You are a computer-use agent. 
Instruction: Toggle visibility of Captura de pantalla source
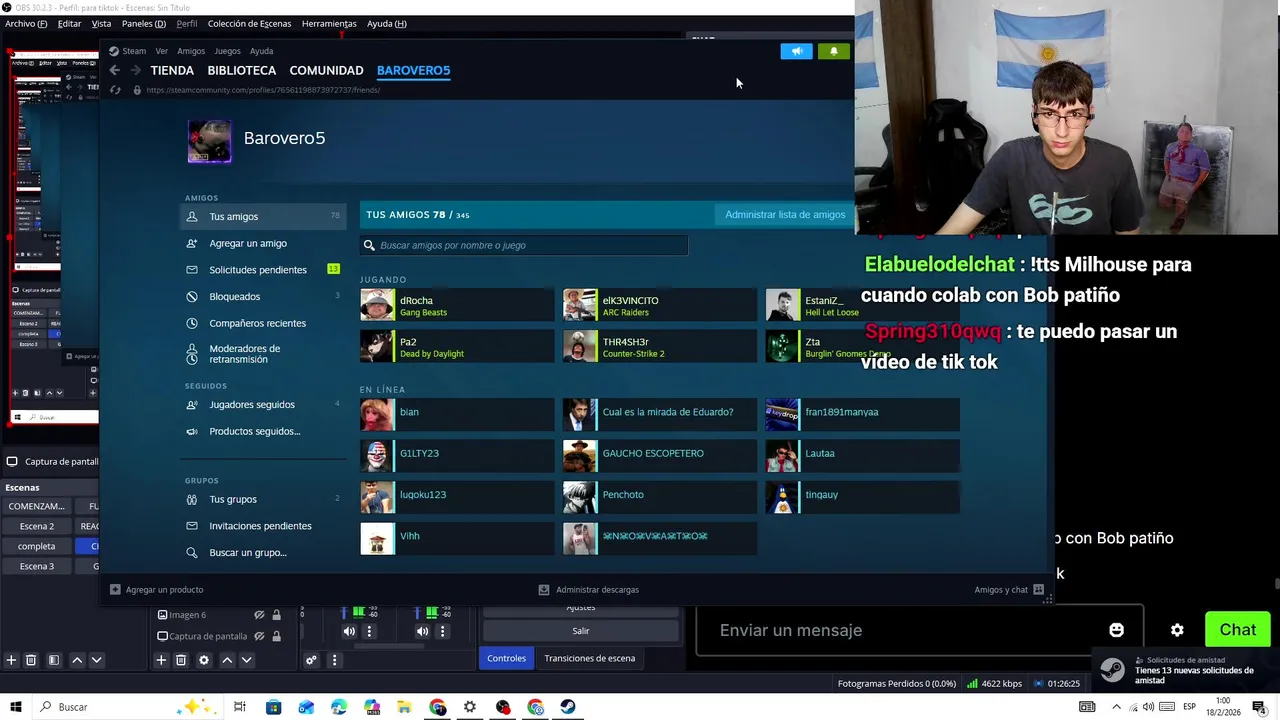[259, 636]
